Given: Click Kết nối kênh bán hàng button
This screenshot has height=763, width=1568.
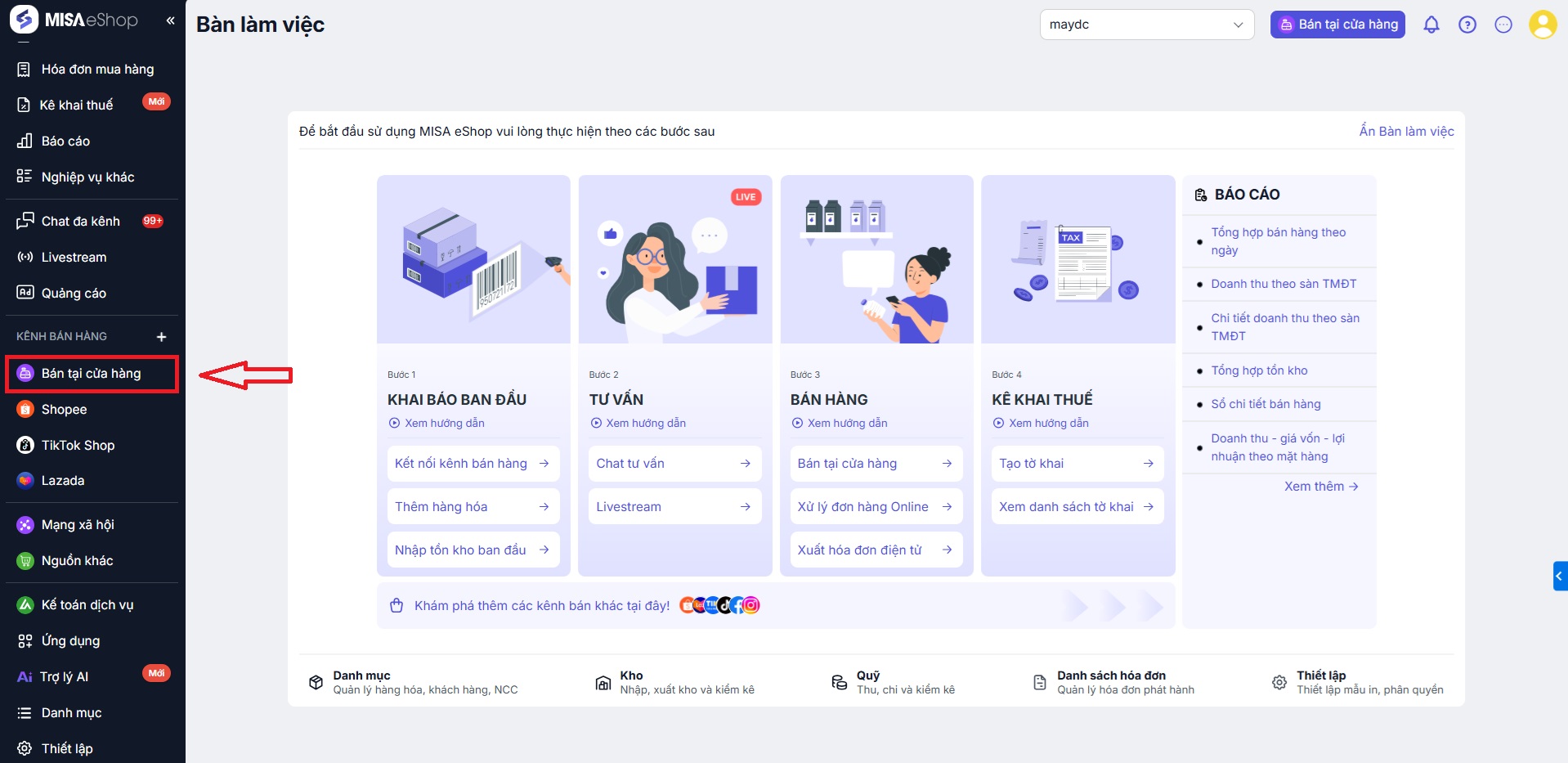Looking at the screenshot, I should (472, 464).
